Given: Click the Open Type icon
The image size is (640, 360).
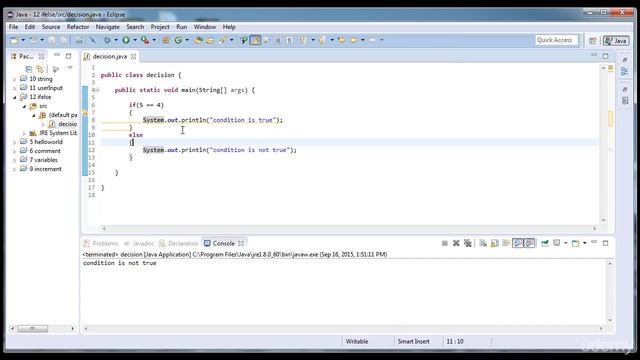Looking at the screenshot, I should pyautogui.click(x=198, y=40).
